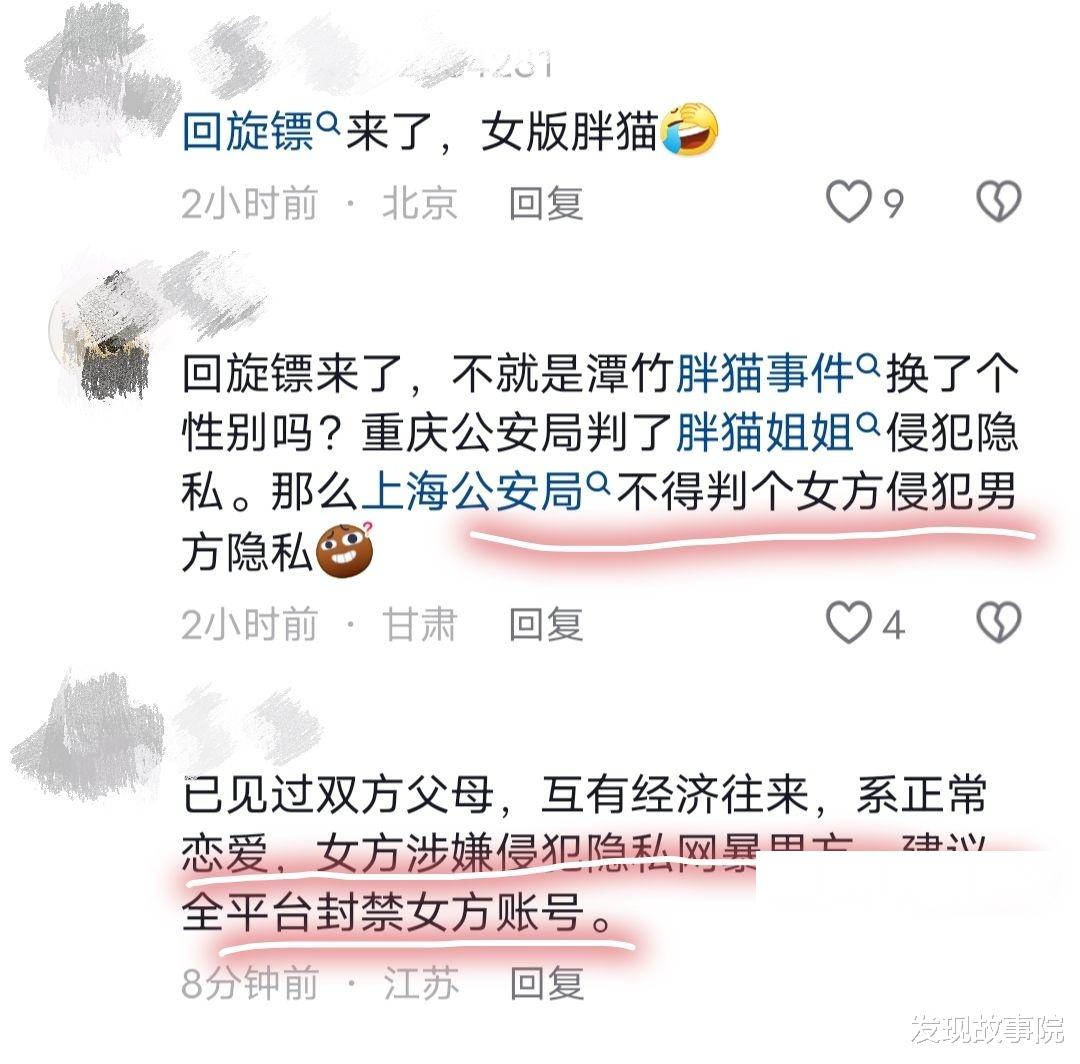Tap search icon after 胖猫姐姐
This screenshot has width=1080, height=1064.
click(x=868, y=424)
